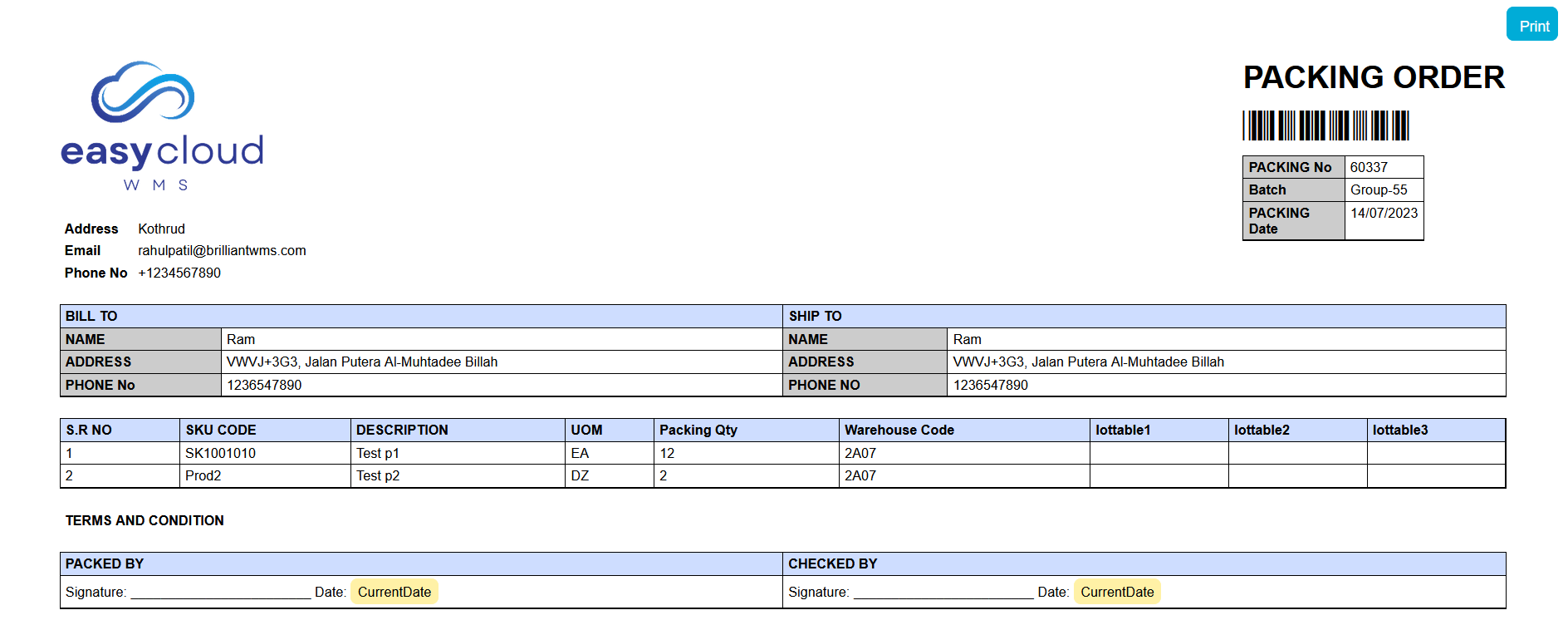This screenshot has height=620, width=1568.
Task: Select SKU code SK1001010 cell
Action: click(220, 453)
